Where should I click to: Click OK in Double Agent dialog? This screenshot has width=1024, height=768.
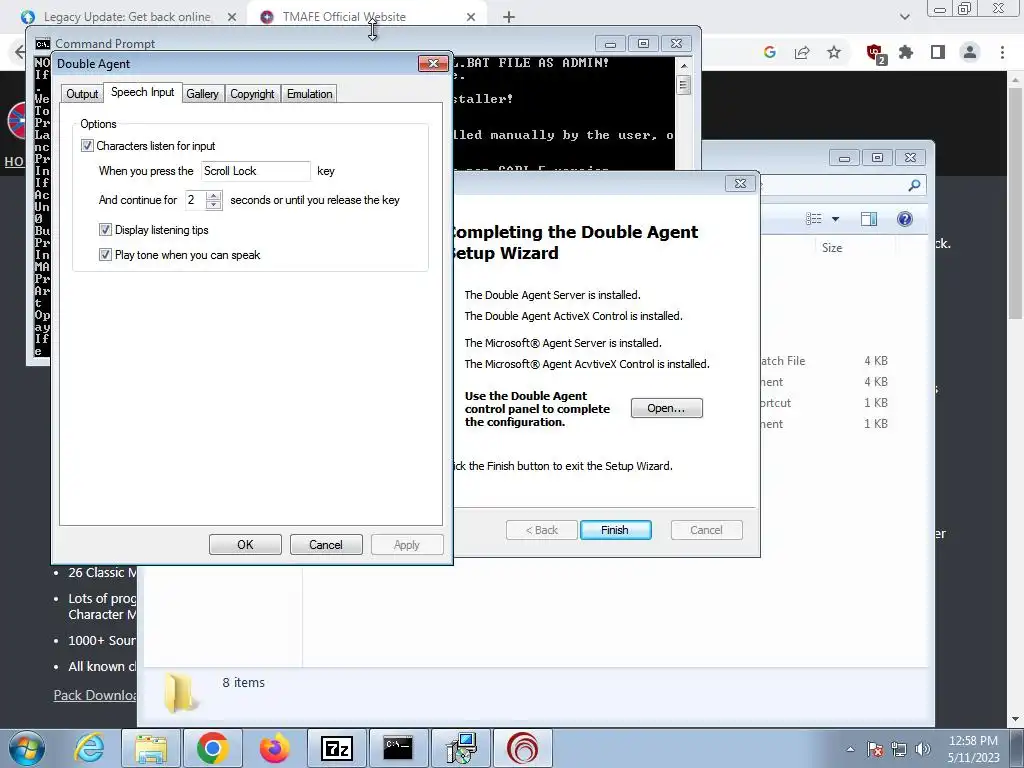tap(245, 545)
